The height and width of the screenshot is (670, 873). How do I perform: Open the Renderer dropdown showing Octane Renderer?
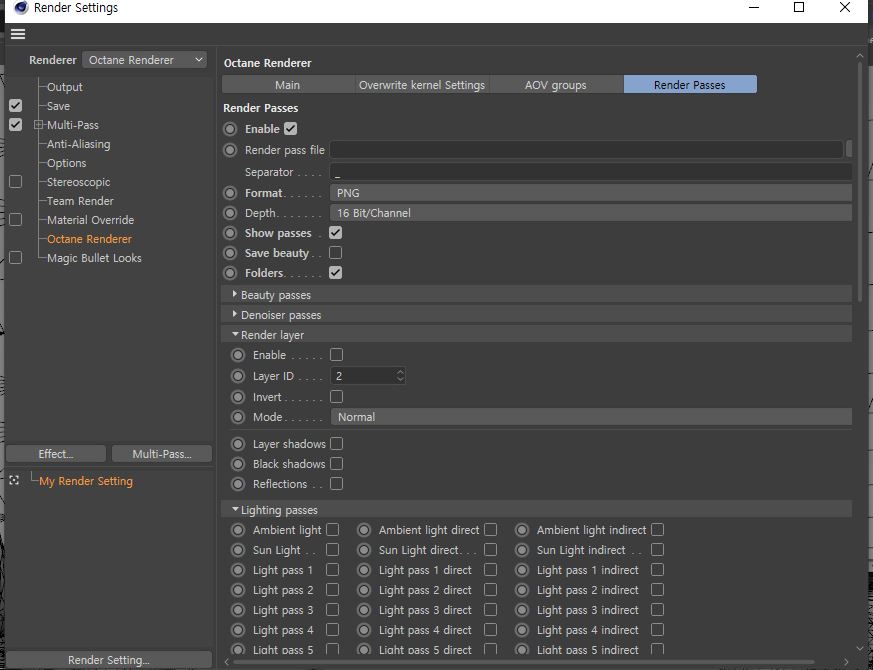click(144, 60)
